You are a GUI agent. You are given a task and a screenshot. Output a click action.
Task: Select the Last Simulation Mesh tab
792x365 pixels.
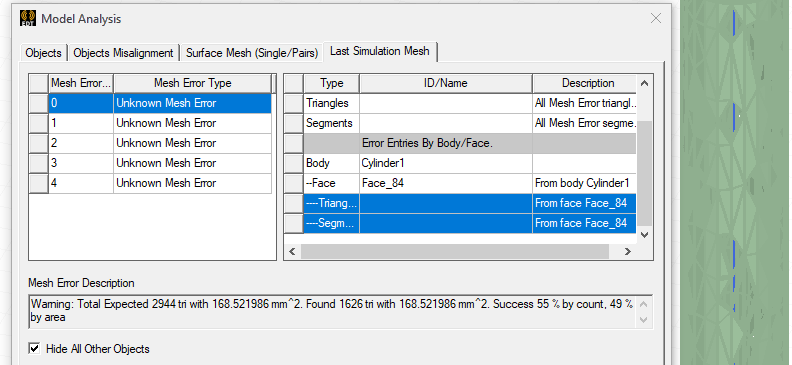(x=380, y=51)
